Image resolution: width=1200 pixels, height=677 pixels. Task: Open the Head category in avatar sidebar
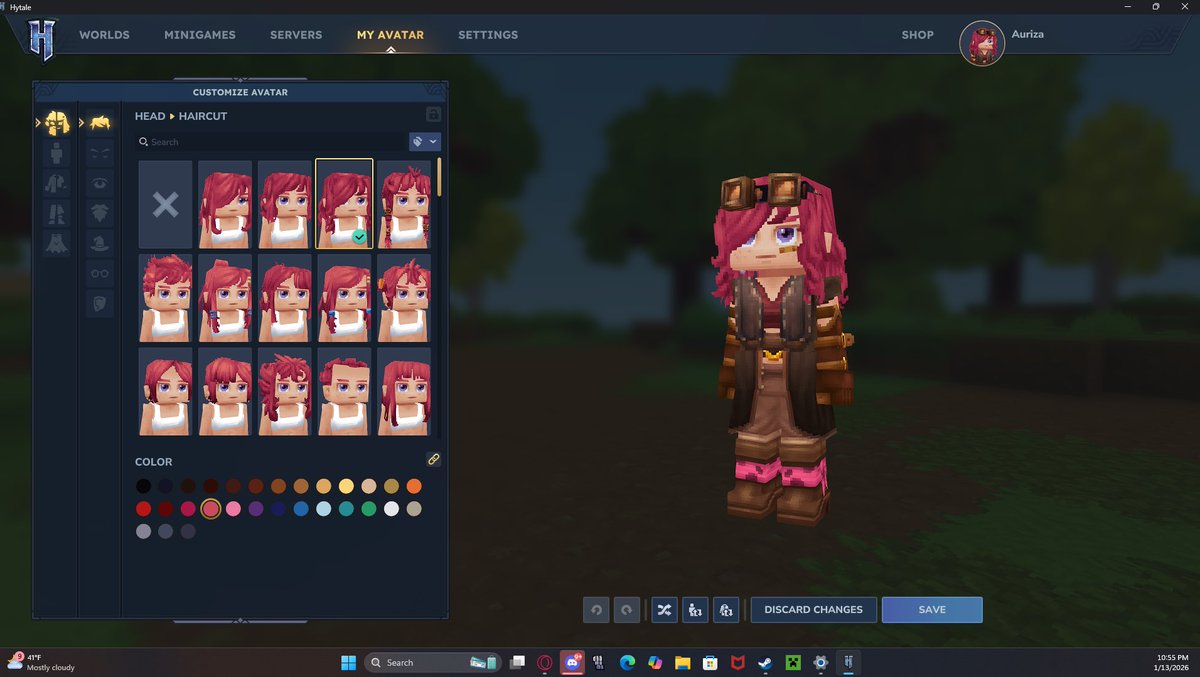(x=57, y=123)
